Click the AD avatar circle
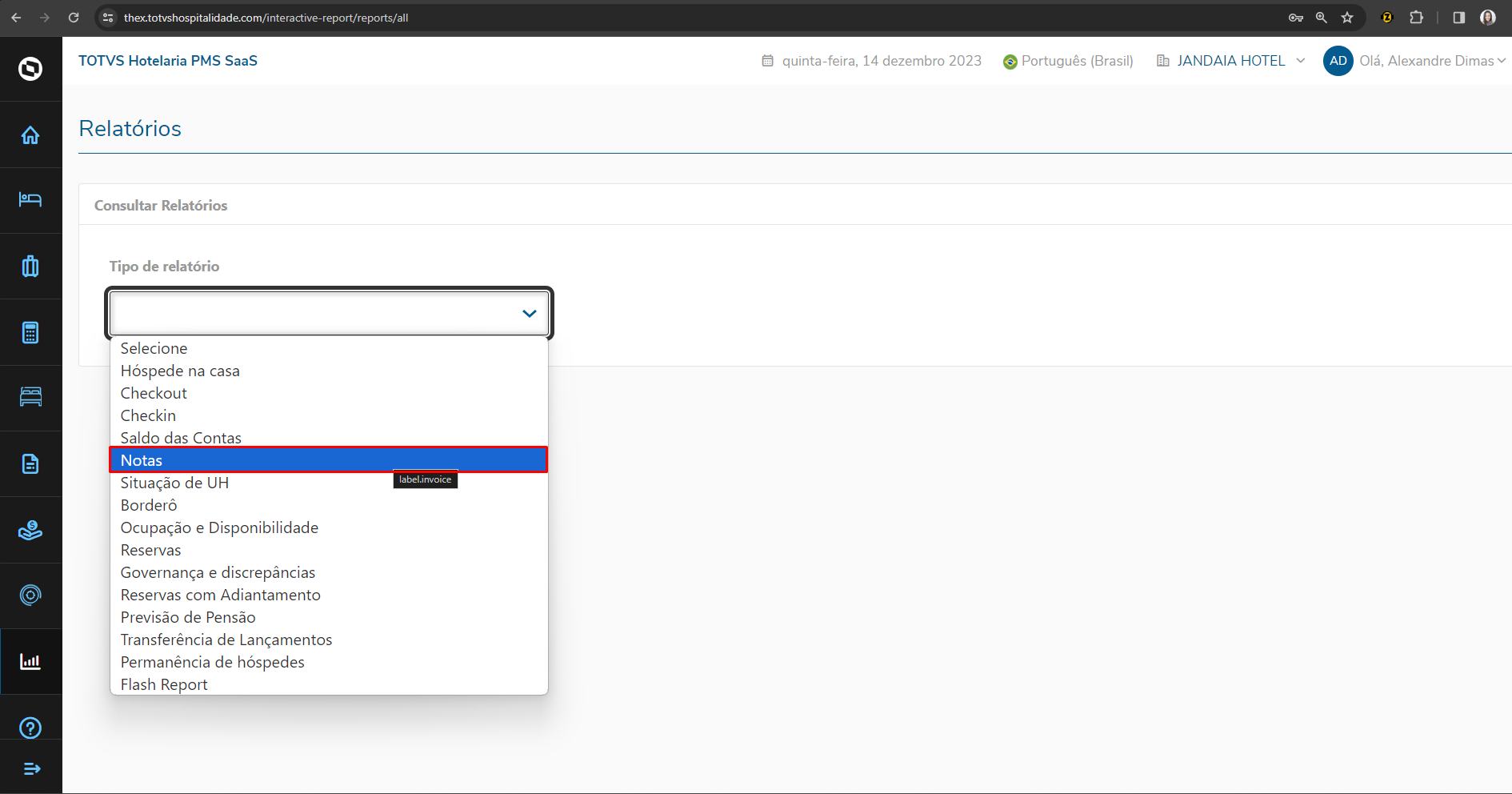 tap(1338, 61)
